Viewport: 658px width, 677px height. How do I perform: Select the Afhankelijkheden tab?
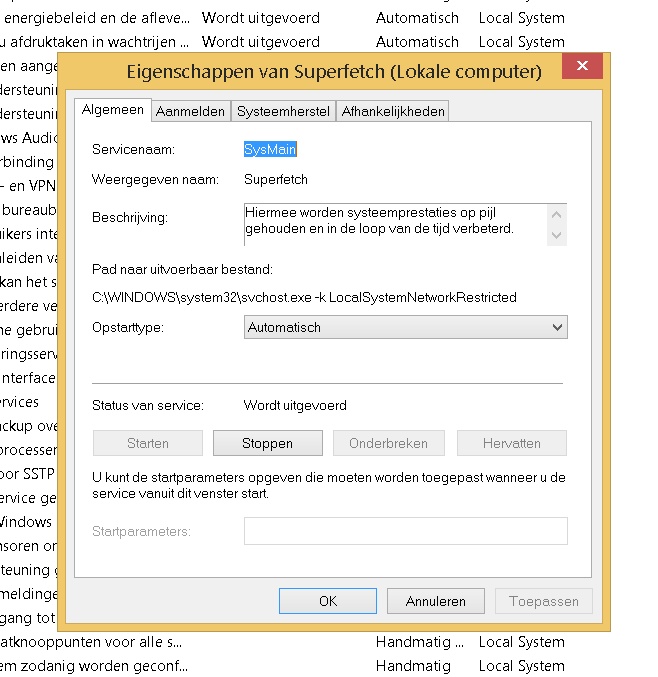pyautogui.click(x=393, y=111)
